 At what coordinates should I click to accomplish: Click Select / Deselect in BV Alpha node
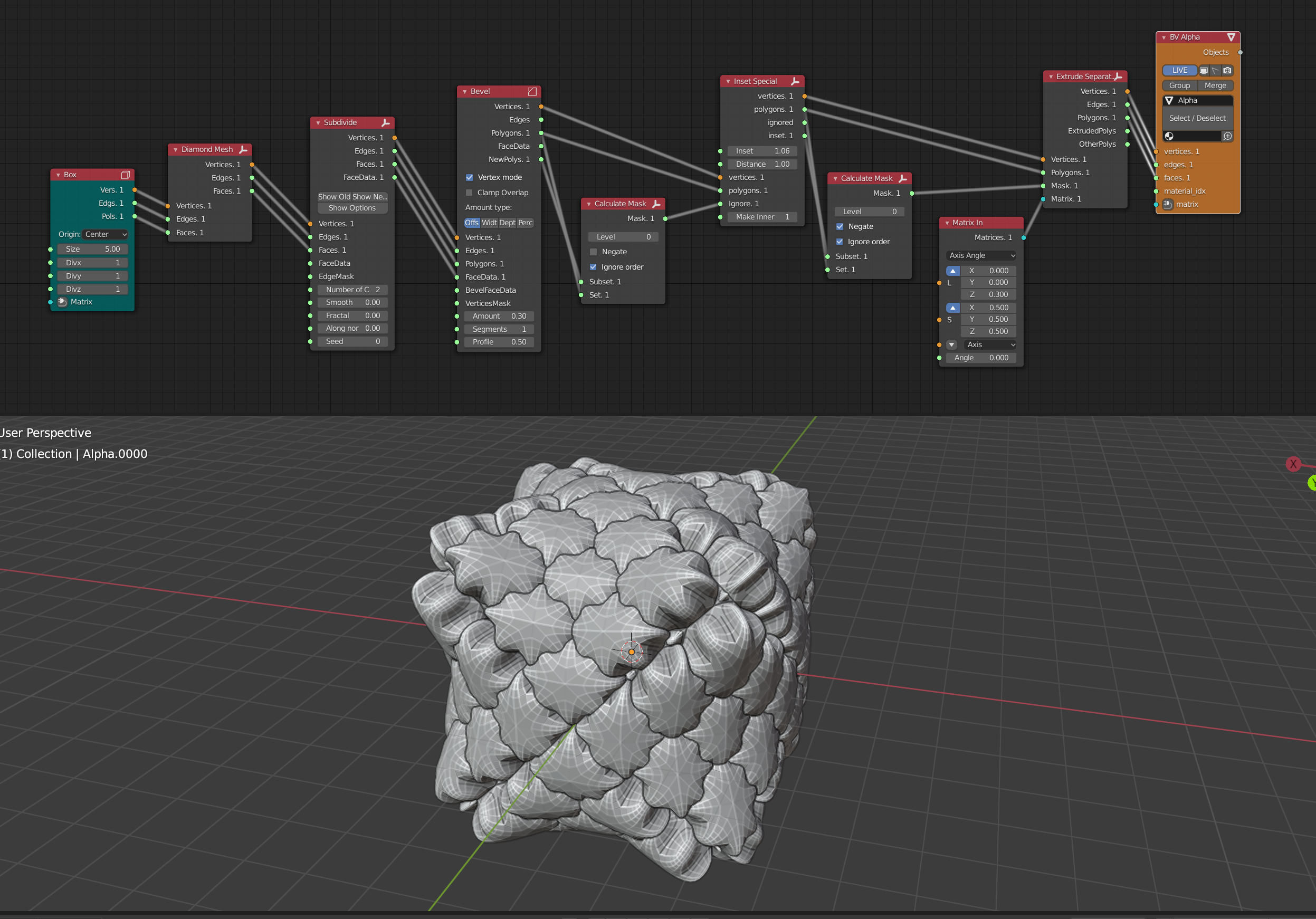tap(1197, 118)
